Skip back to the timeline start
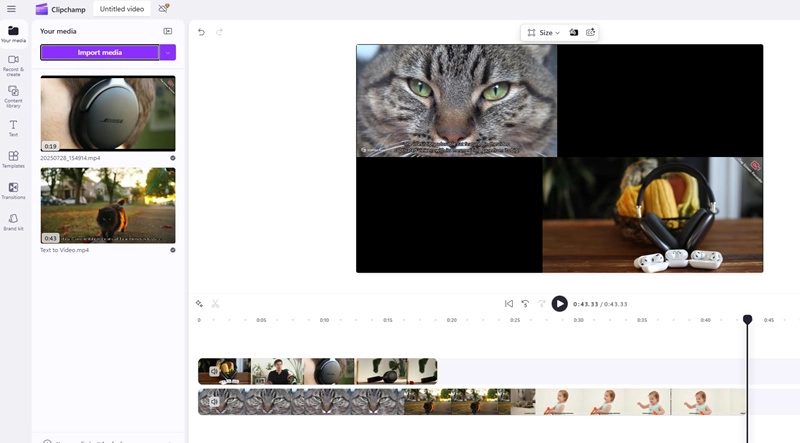This screenshot has width=800, height=443. (x=509, y=304)
